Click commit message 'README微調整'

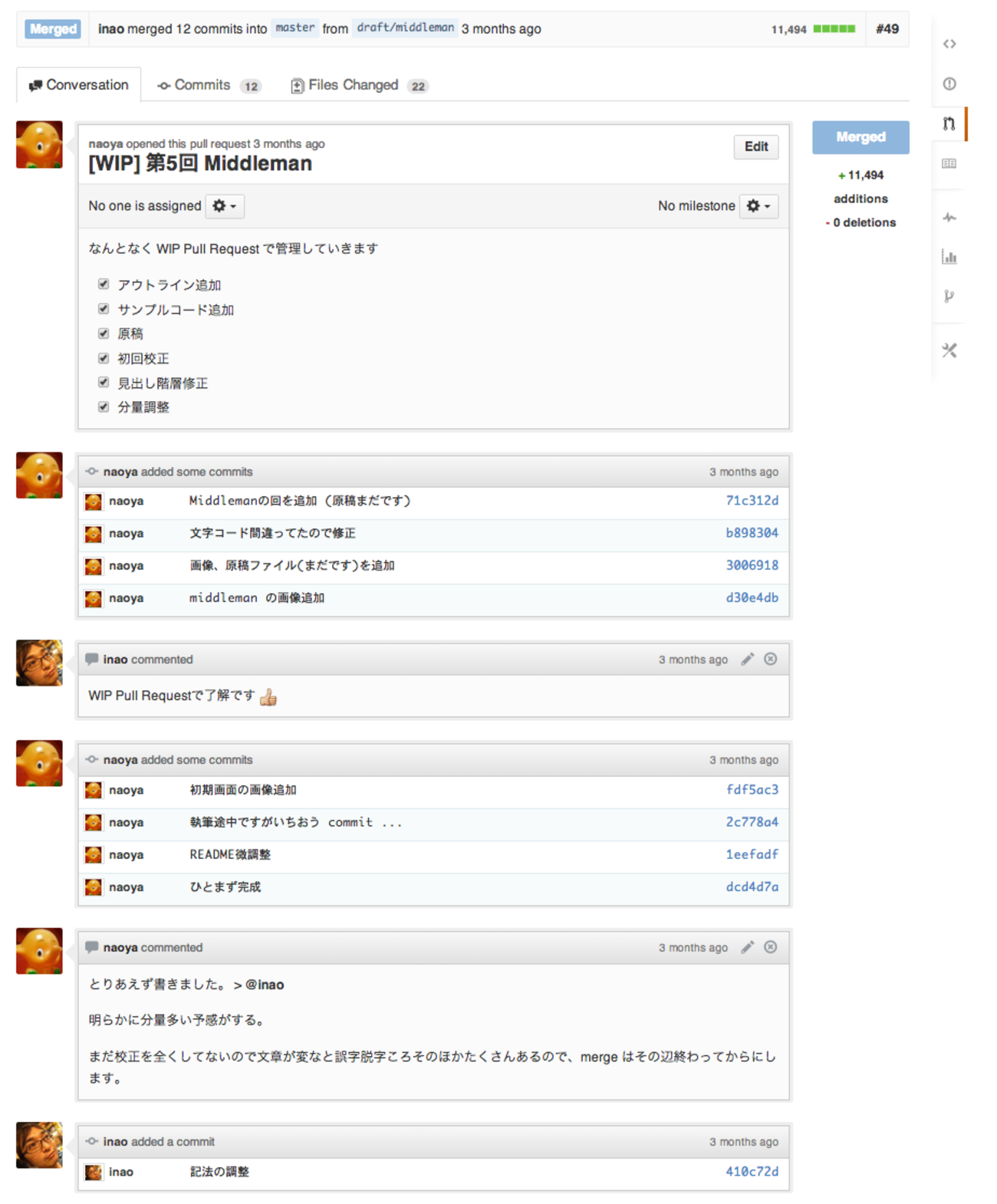[x=230, y=854]
